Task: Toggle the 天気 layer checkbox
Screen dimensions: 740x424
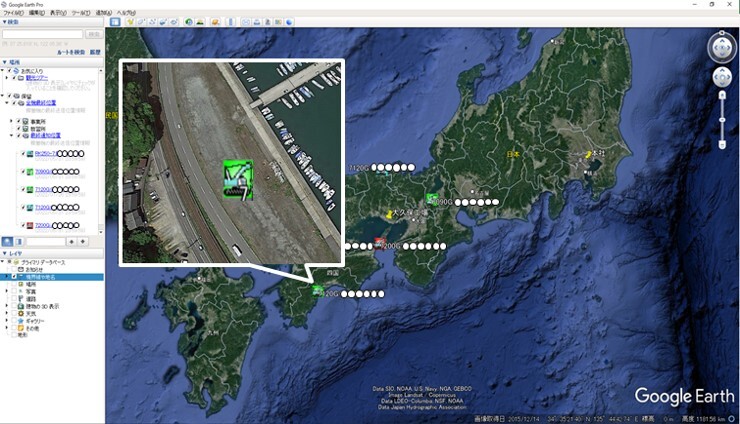Action: [15, 313]
